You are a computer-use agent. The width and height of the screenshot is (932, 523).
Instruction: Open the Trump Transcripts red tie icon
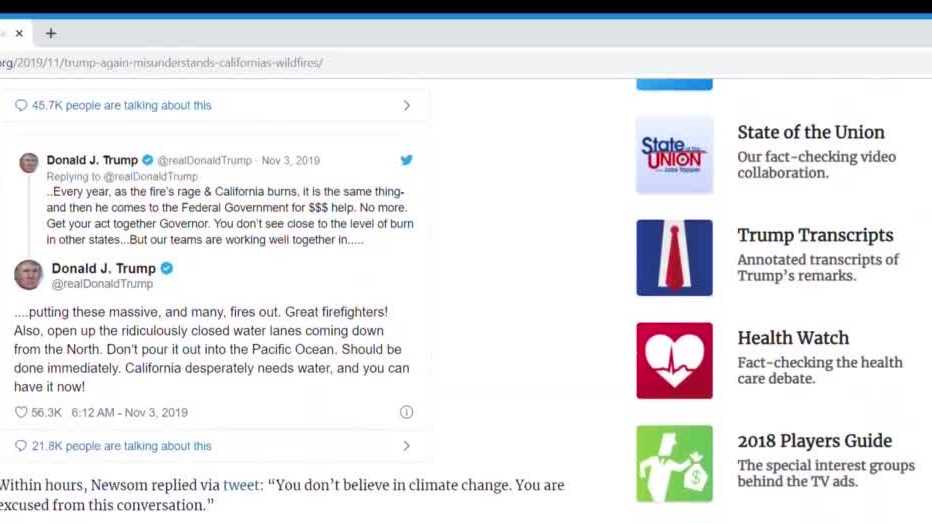point(674,257)
